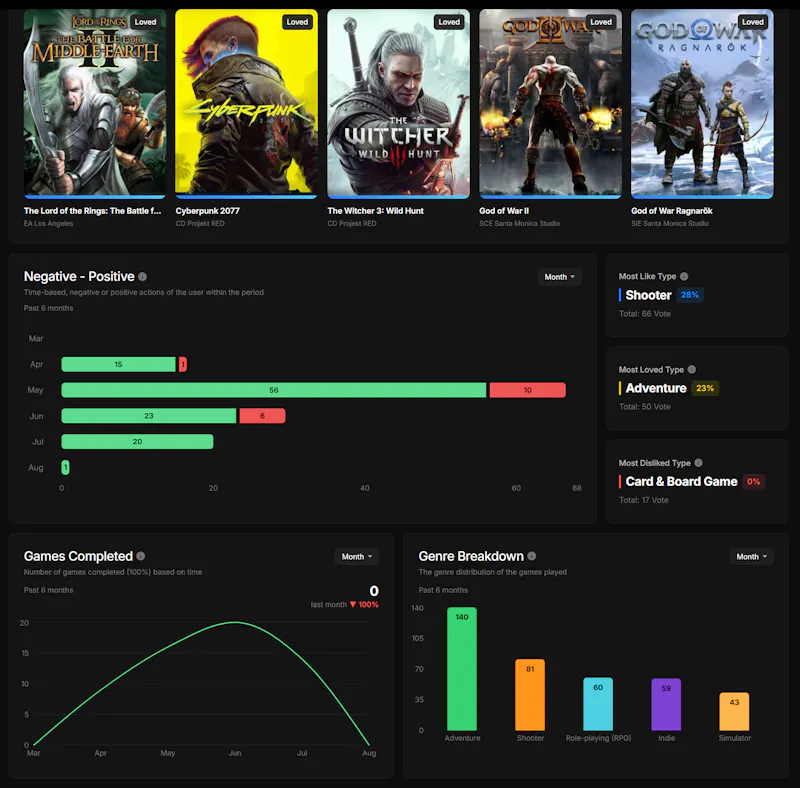Open the Month dropdown in Genre Breakdown panel
800x788 pixels.
(752, 556)
